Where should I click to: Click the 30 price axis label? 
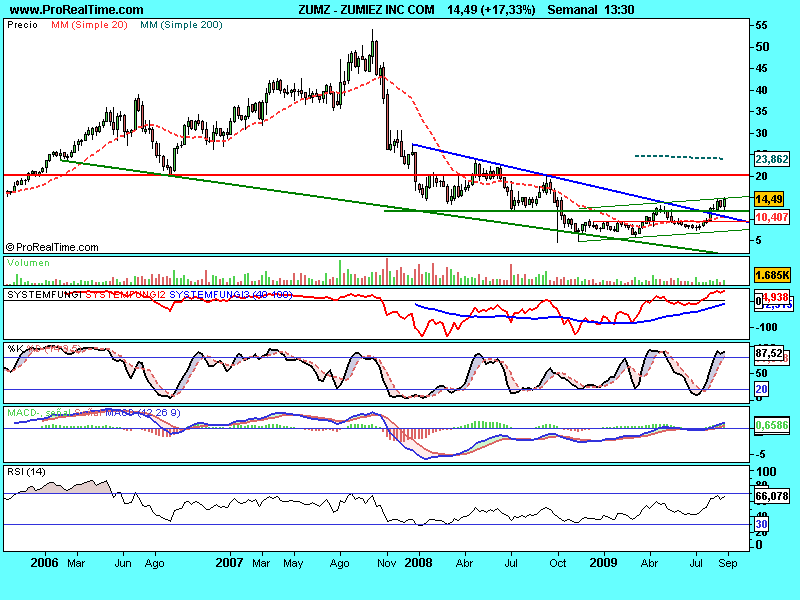tap(762, 133)
